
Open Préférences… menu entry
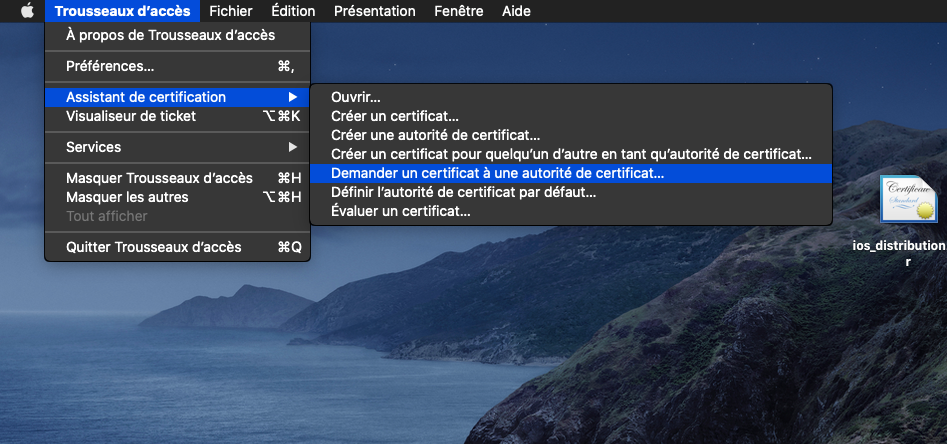point(177,66)
